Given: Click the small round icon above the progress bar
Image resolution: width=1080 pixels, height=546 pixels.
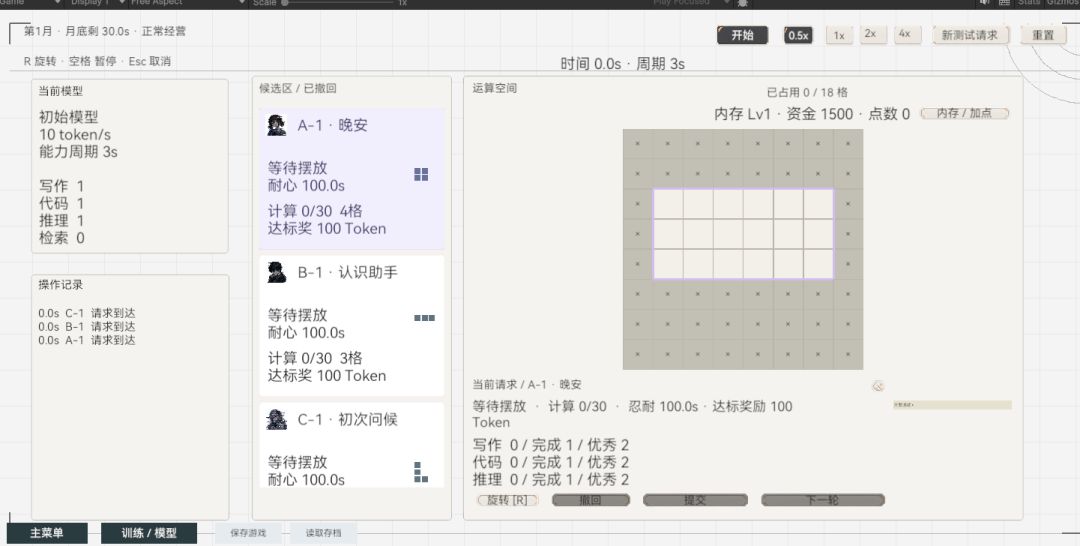Looking at the screenshot, I should pyautogui.click(x=878, y=386).
